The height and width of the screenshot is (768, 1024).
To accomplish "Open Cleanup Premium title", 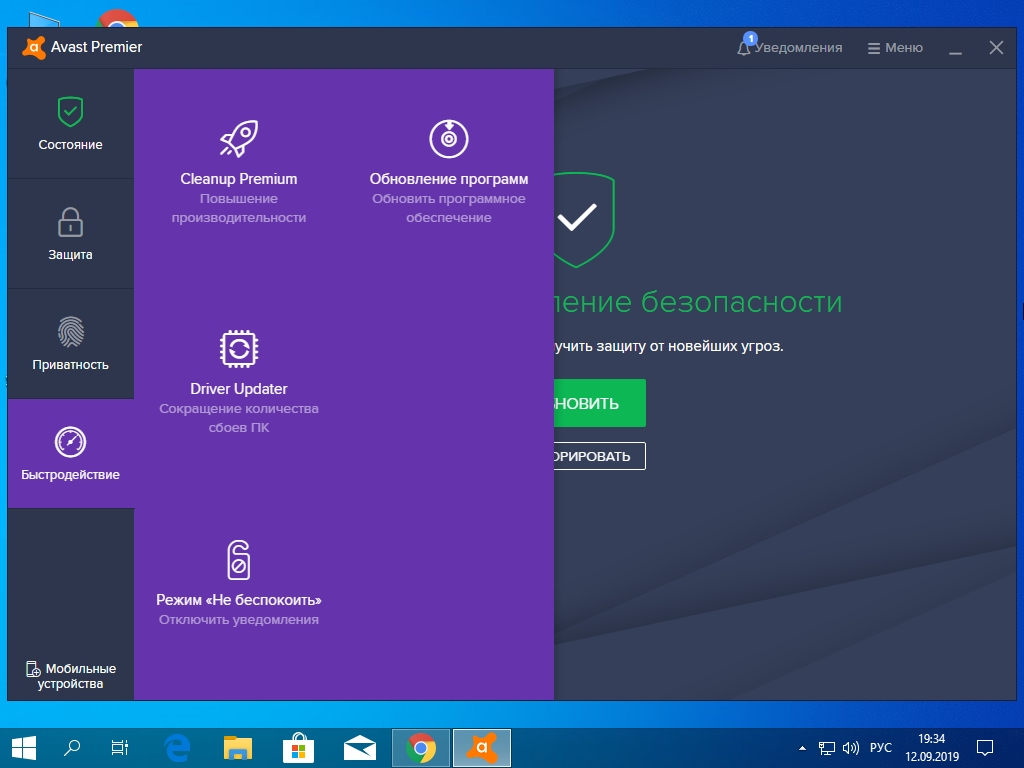I will (239, 179).
